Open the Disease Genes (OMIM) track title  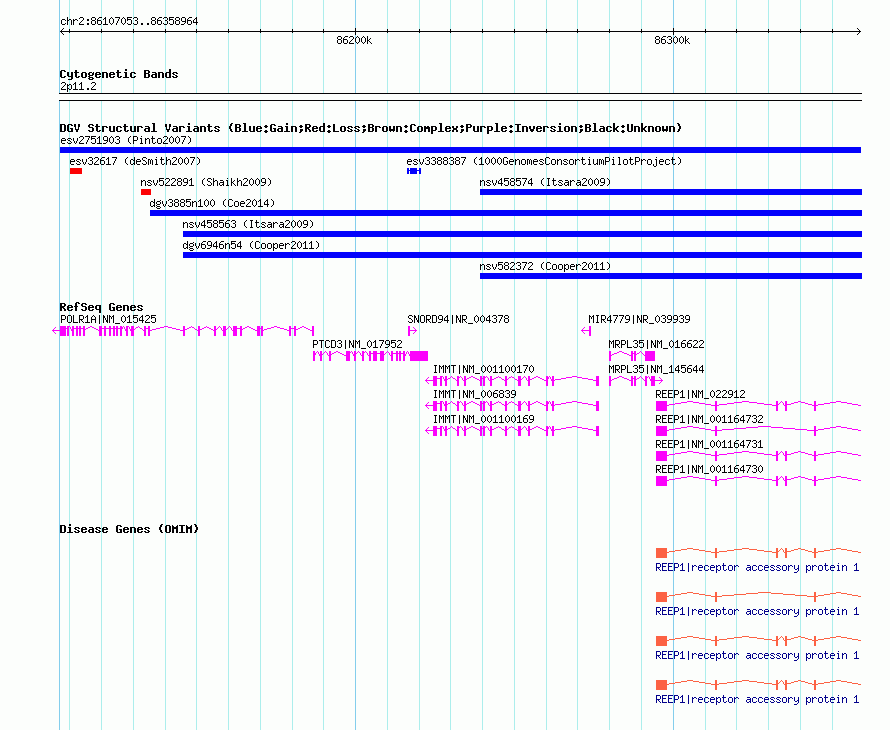coord(129,529)
